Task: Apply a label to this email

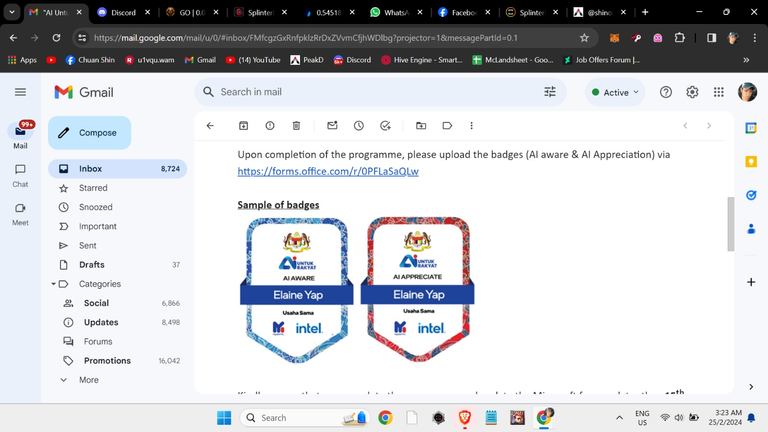Action: (x=447, y=126)
